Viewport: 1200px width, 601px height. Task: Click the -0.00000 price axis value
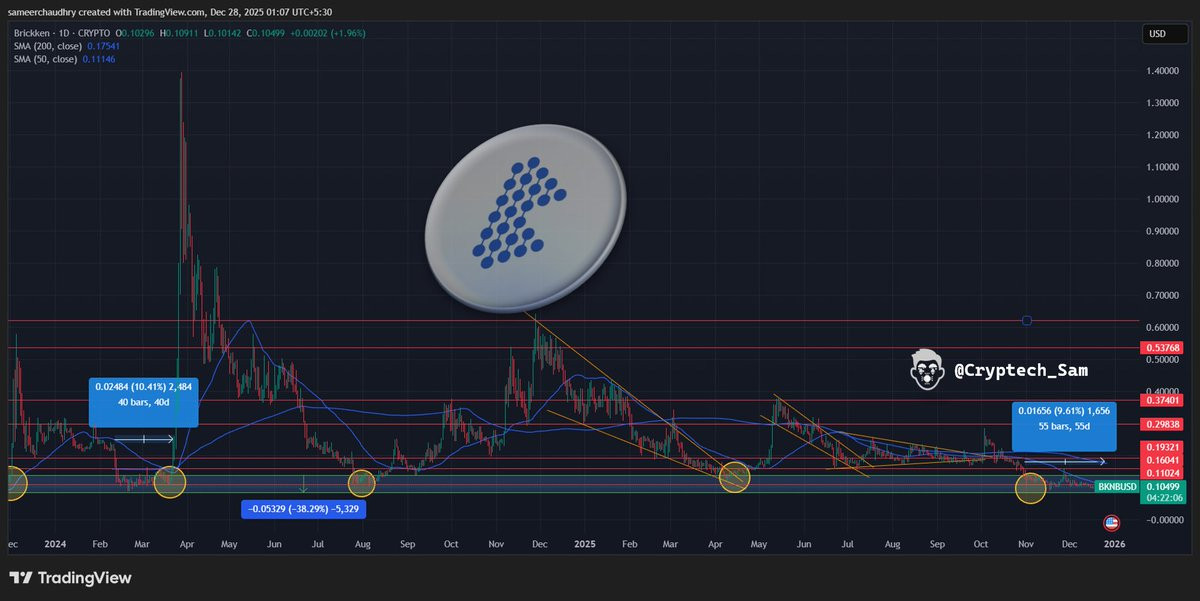point(1164,519)
